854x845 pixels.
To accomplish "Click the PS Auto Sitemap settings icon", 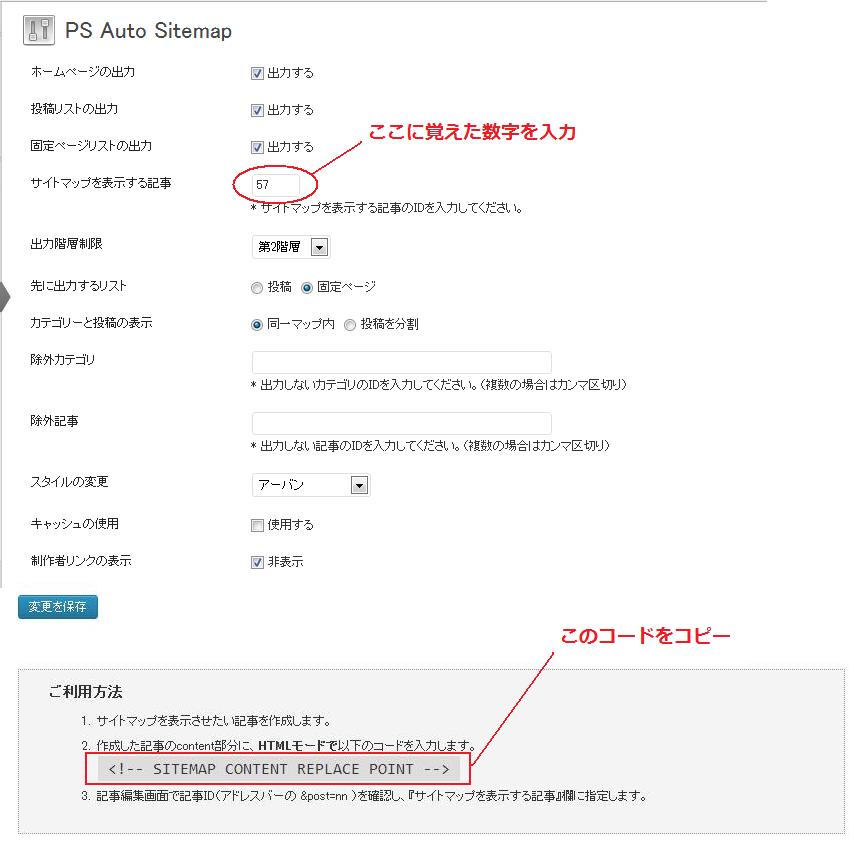I will click(39, 30).
